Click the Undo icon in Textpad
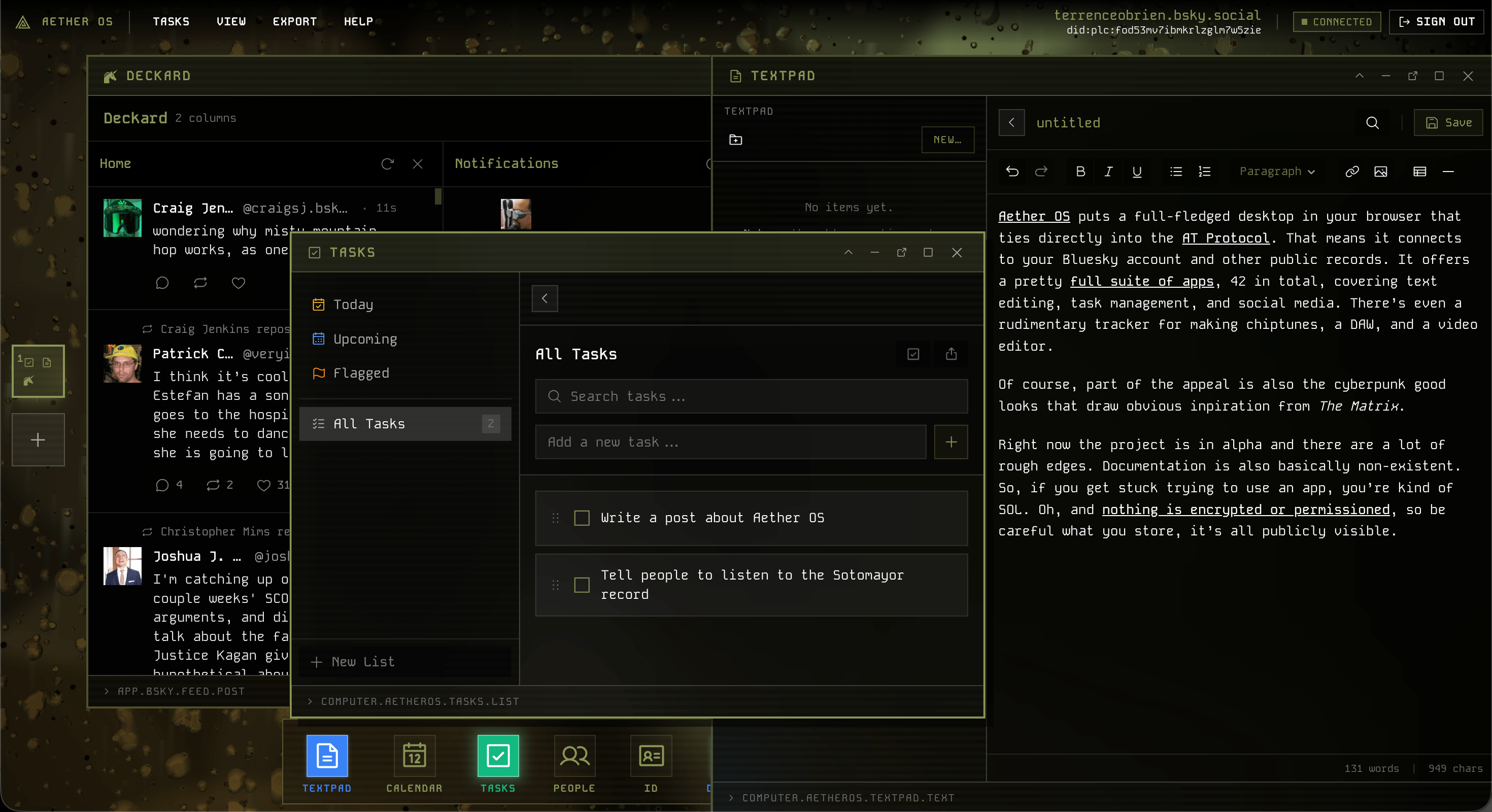This screenshot has width=1492, height=812. 1012,172
